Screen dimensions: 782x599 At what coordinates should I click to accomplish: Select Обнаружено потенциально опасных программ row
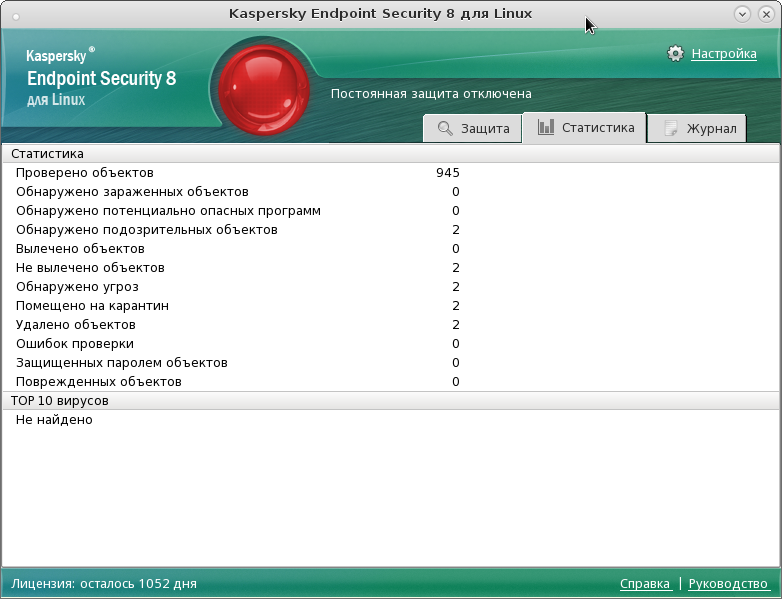pos(391,210)
